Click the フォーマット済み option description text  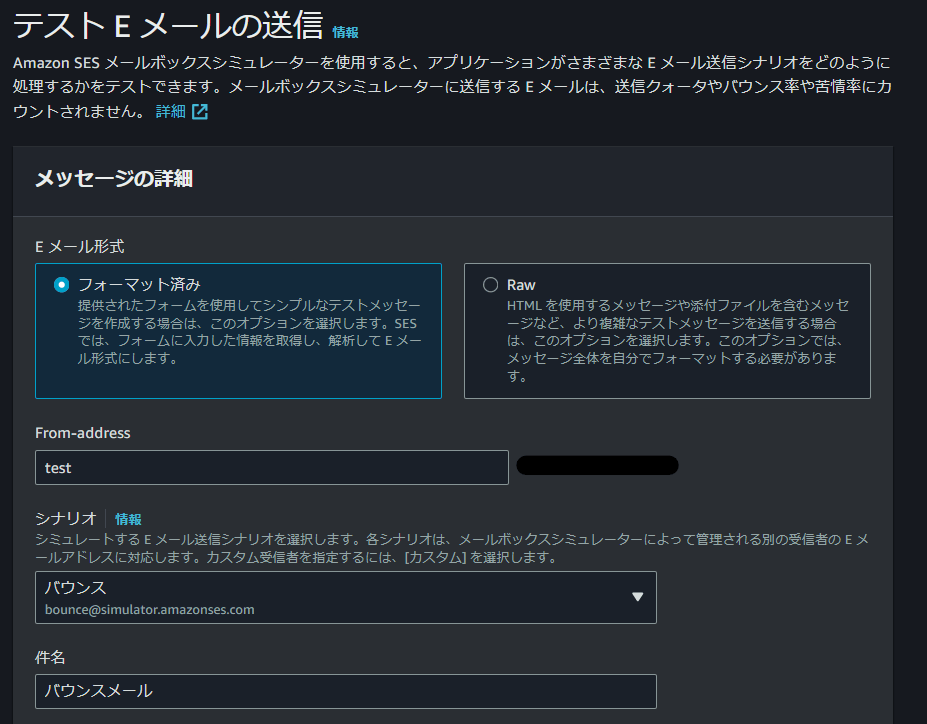249,332
